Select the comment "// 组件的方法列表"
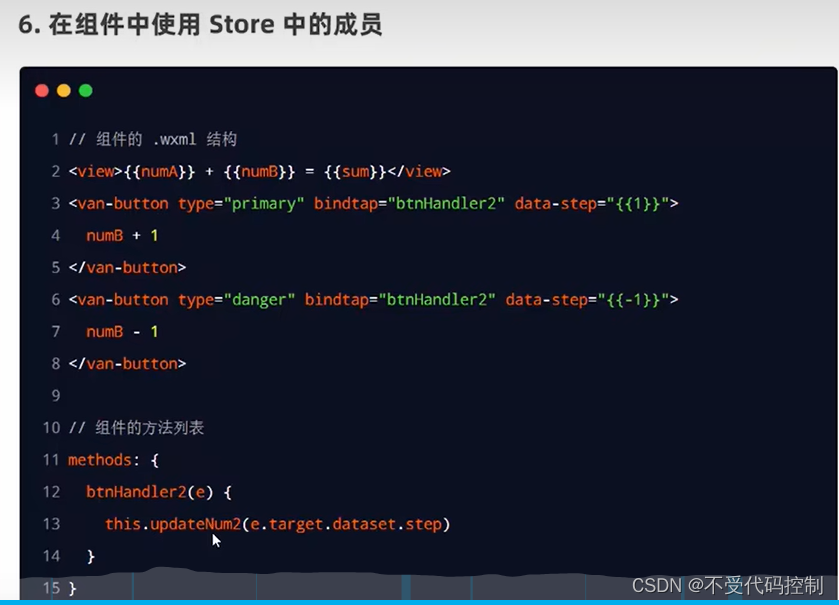This screenshot has height=605, width=839. pos(136,428)
